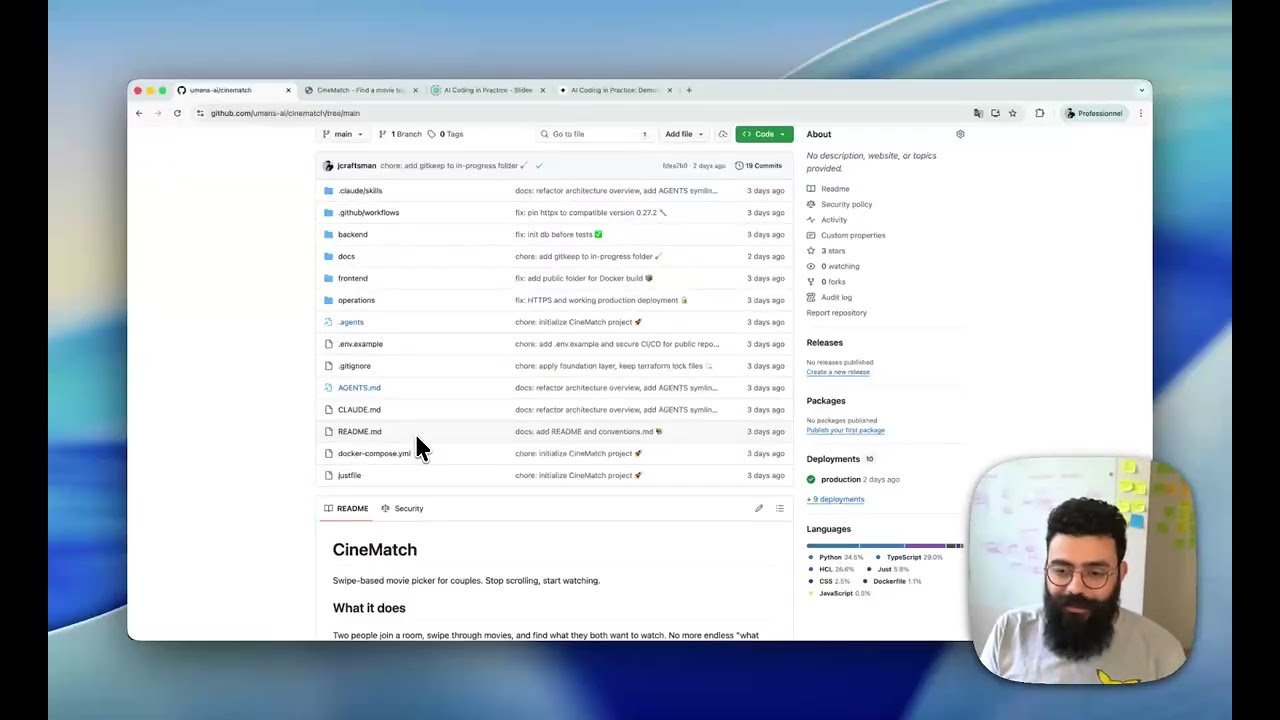Open the Activity link
Screen dimensions: 1280x720
click(834, 220)
